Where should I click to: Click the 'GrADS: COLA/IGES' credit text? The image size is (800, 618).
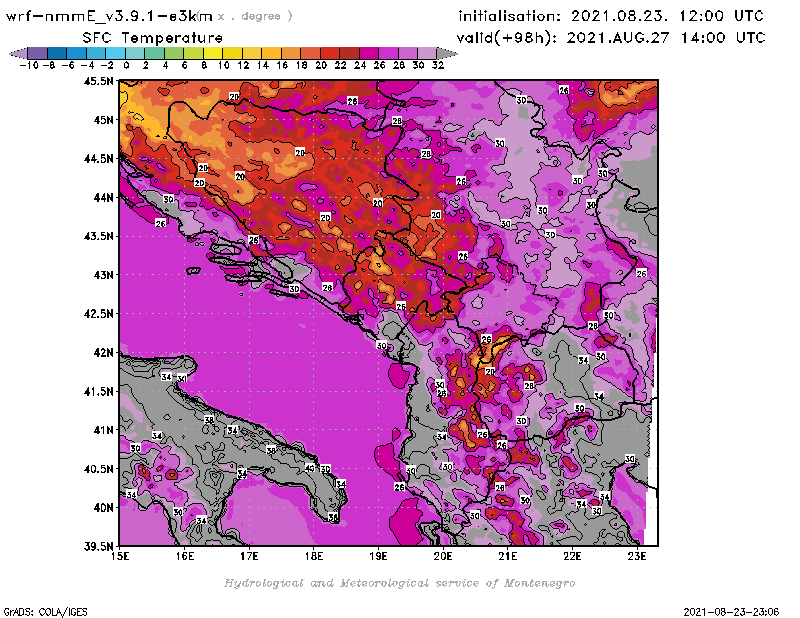45,612
